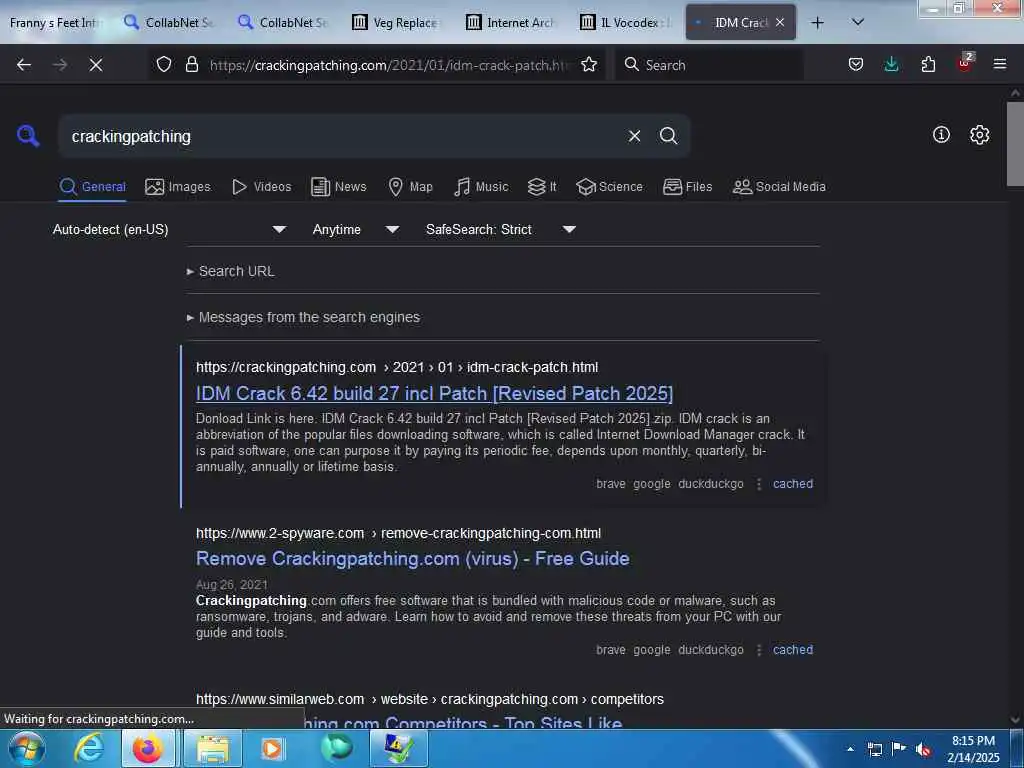Open the media player taskbar icon
This screenshot has height=768, width=1024.
click(x=272, y=748)
